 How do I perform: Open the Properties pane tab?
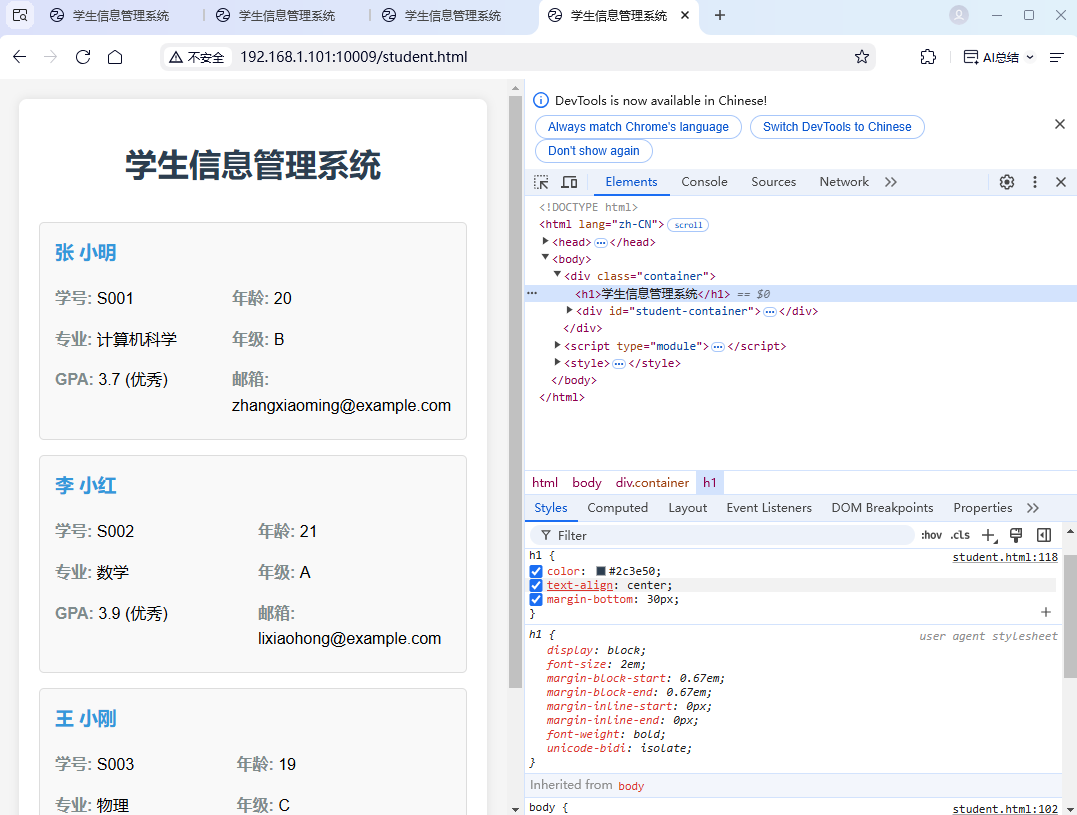tap(982, 508)
